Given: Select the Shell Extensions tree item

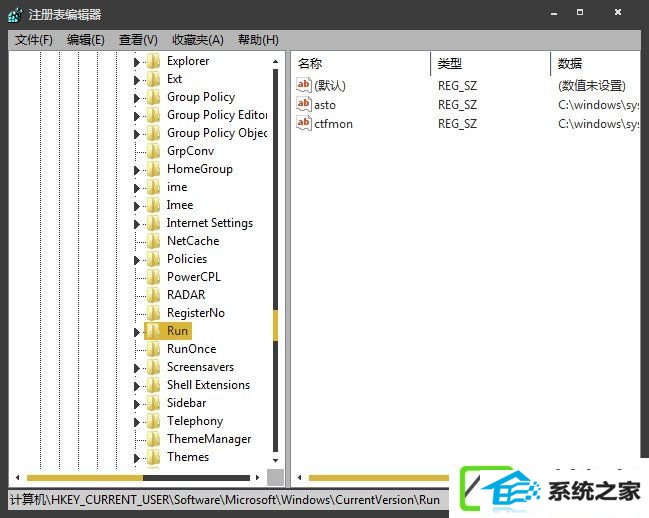Looking at the screenshot, I should coord(209,385).
